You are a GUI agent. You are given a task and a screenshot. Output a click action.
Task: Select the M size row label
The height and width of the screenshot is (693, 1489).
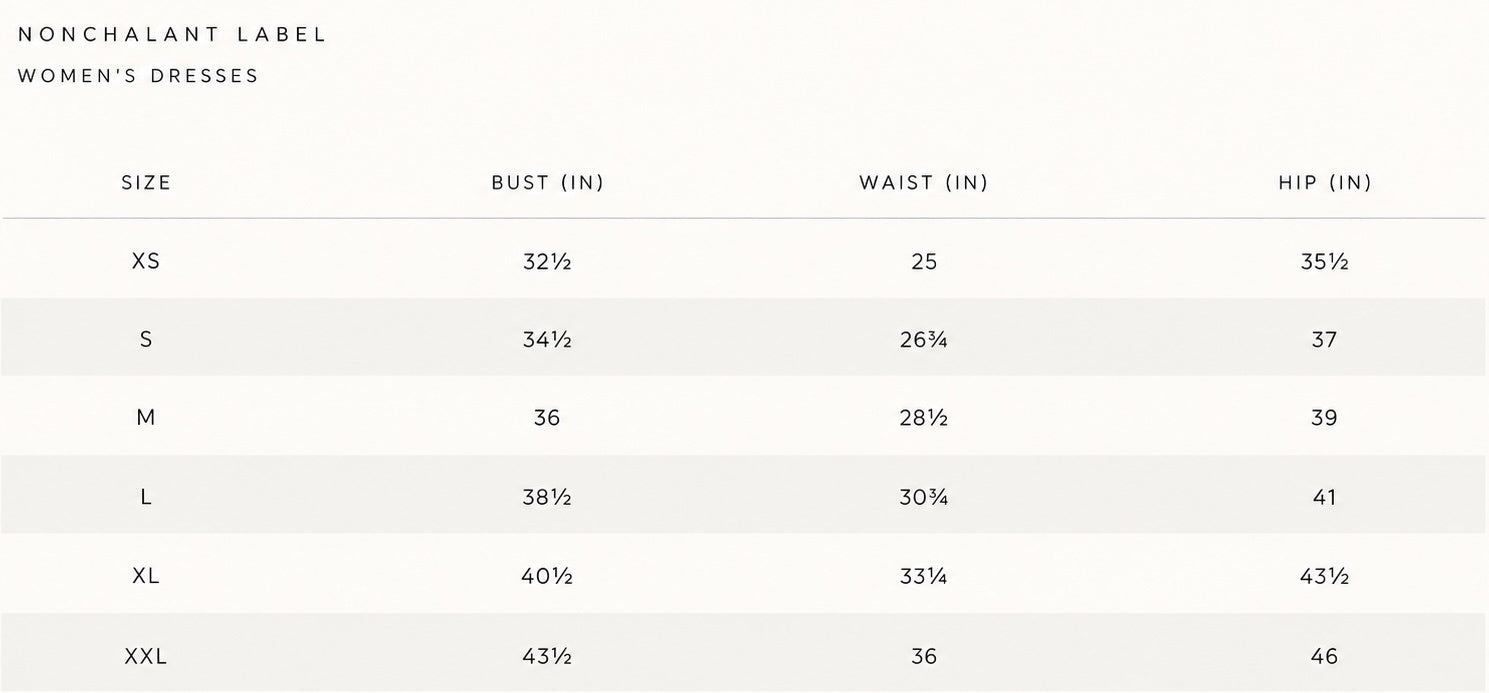(146, 418)
